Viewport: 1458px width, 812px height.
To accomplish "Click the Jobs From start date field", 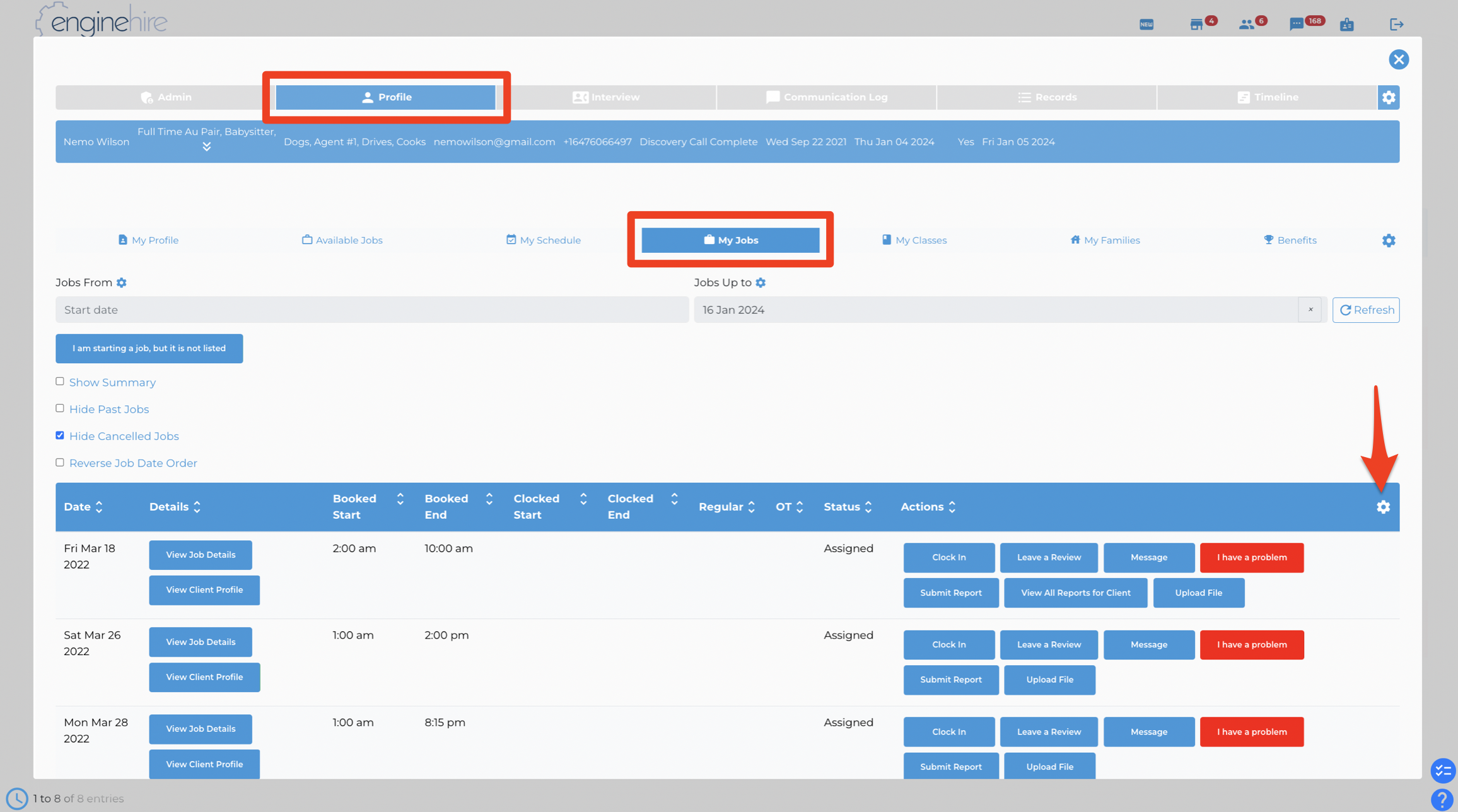I will coord(371,310).
